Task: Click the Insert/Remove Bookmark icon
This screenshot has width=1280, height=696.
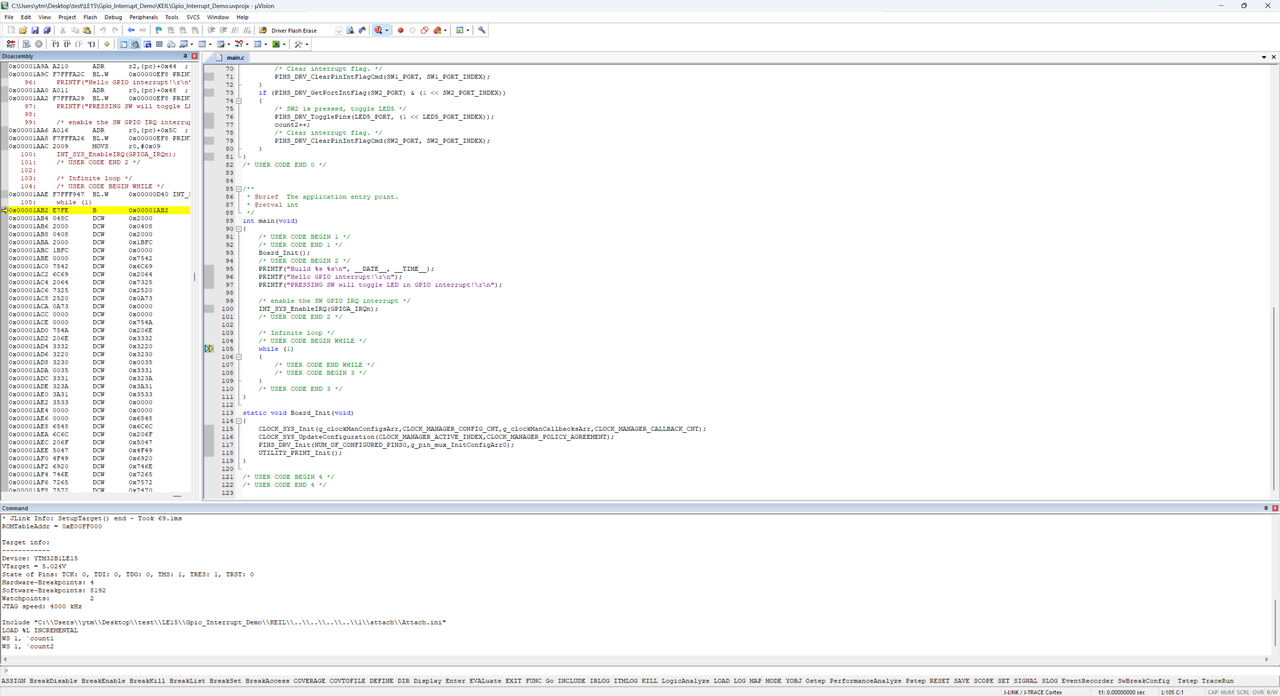Action: 158,30
